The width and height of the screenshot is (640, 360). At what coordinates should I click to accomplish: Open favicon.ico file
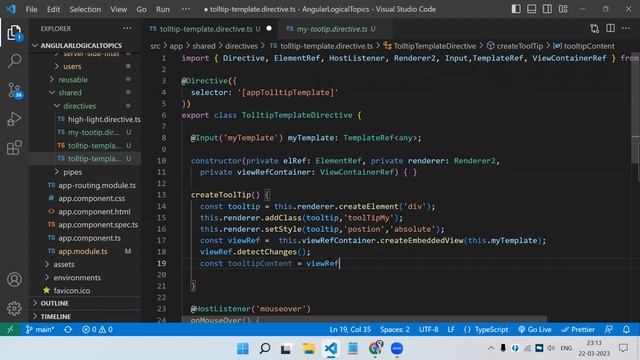click(x=72, y=291)
